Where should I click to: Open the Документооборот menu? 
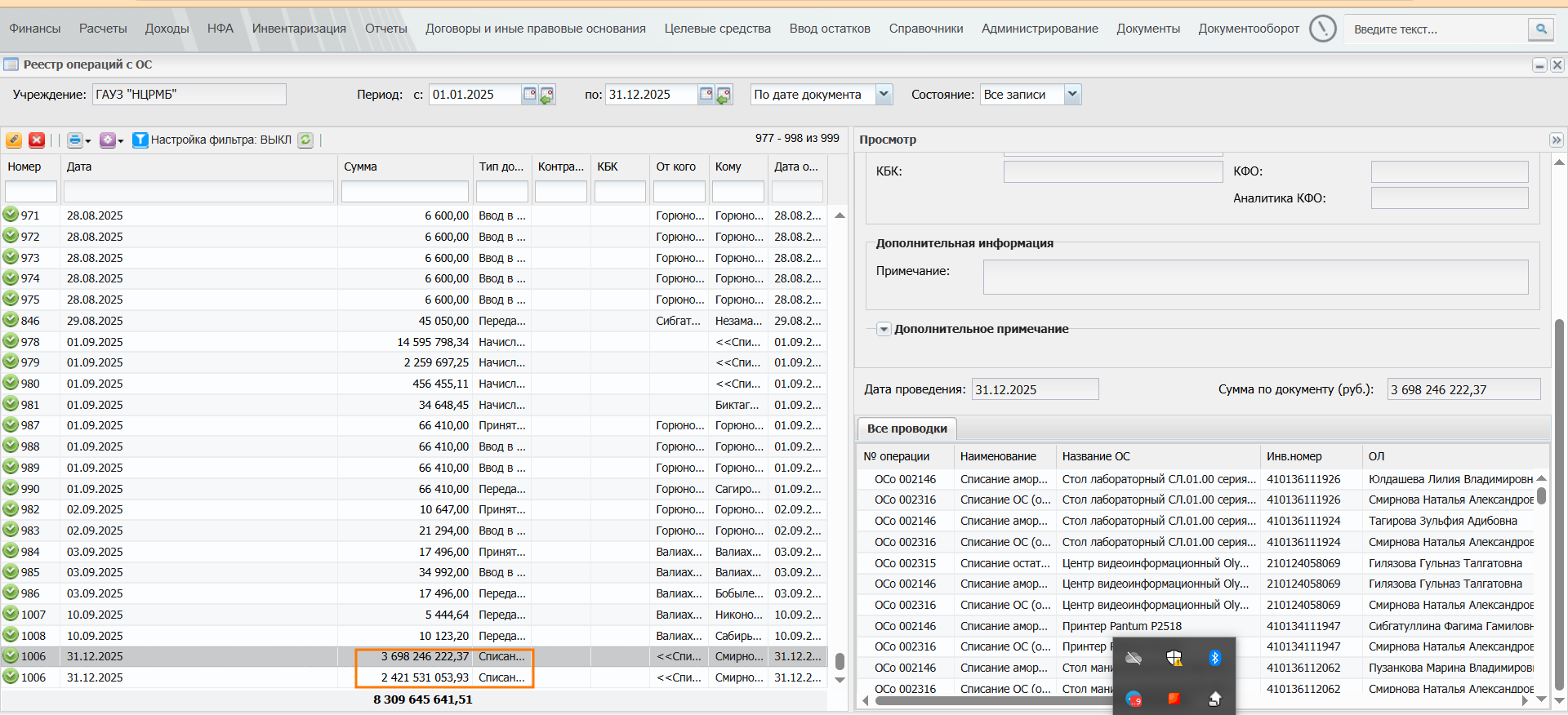pyautogui.click(x=1249, y=29)
